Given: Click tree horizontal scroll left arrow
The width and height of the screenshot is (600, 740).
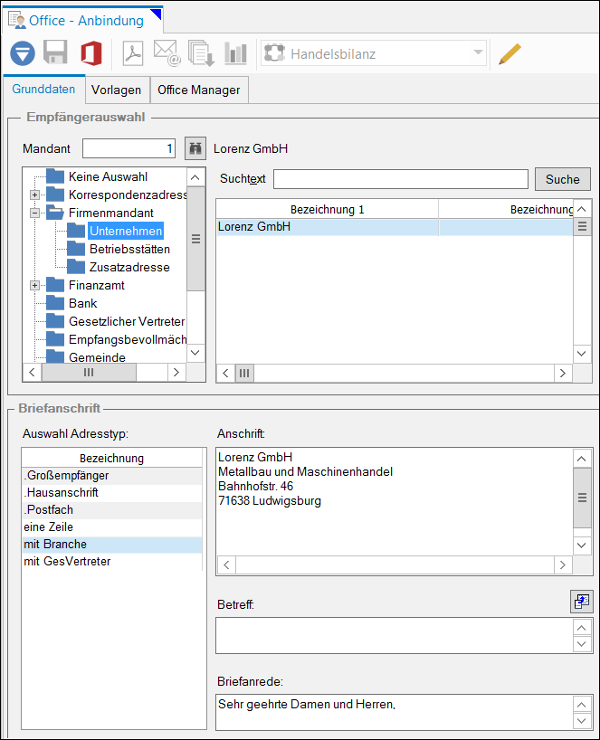Looking at the screenshot, I should click(32, 372).
